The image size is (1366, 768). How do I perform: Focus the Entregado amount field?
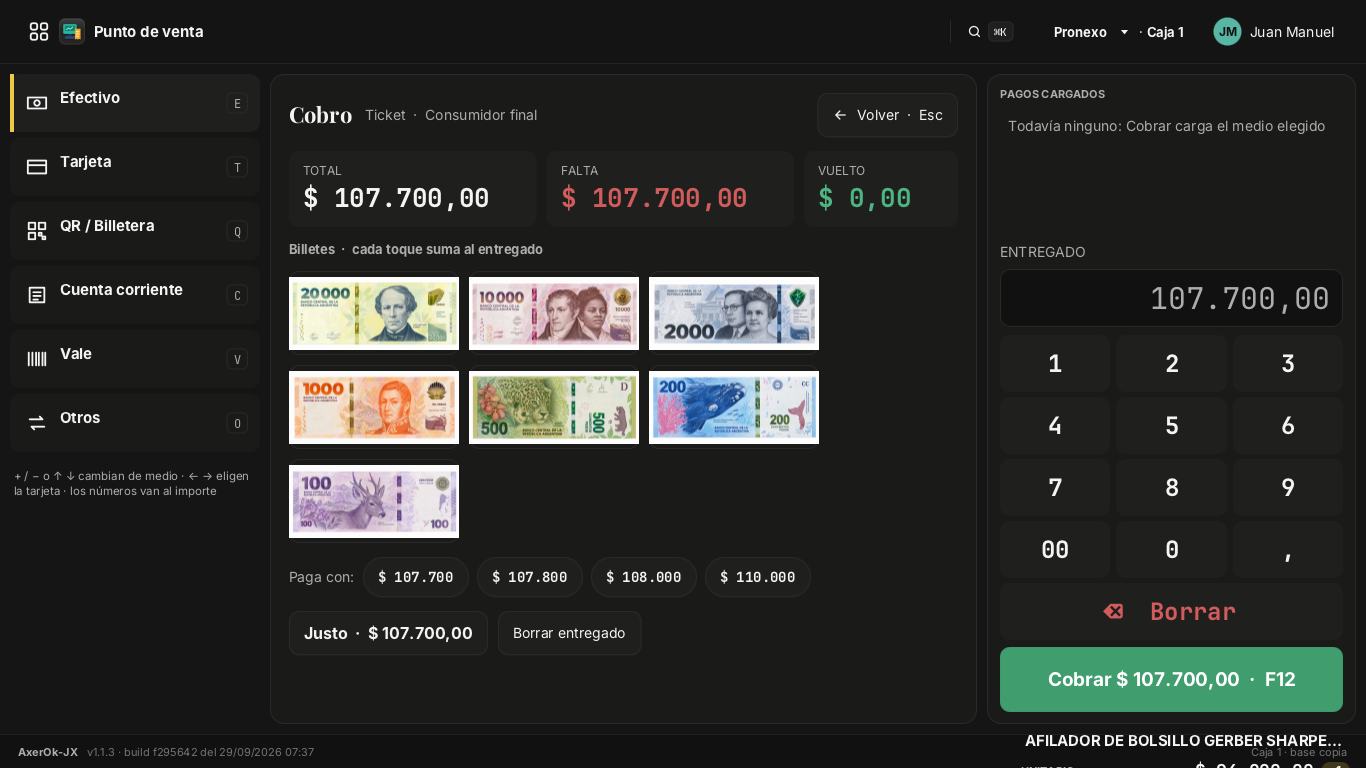(x=1171, y=298)
